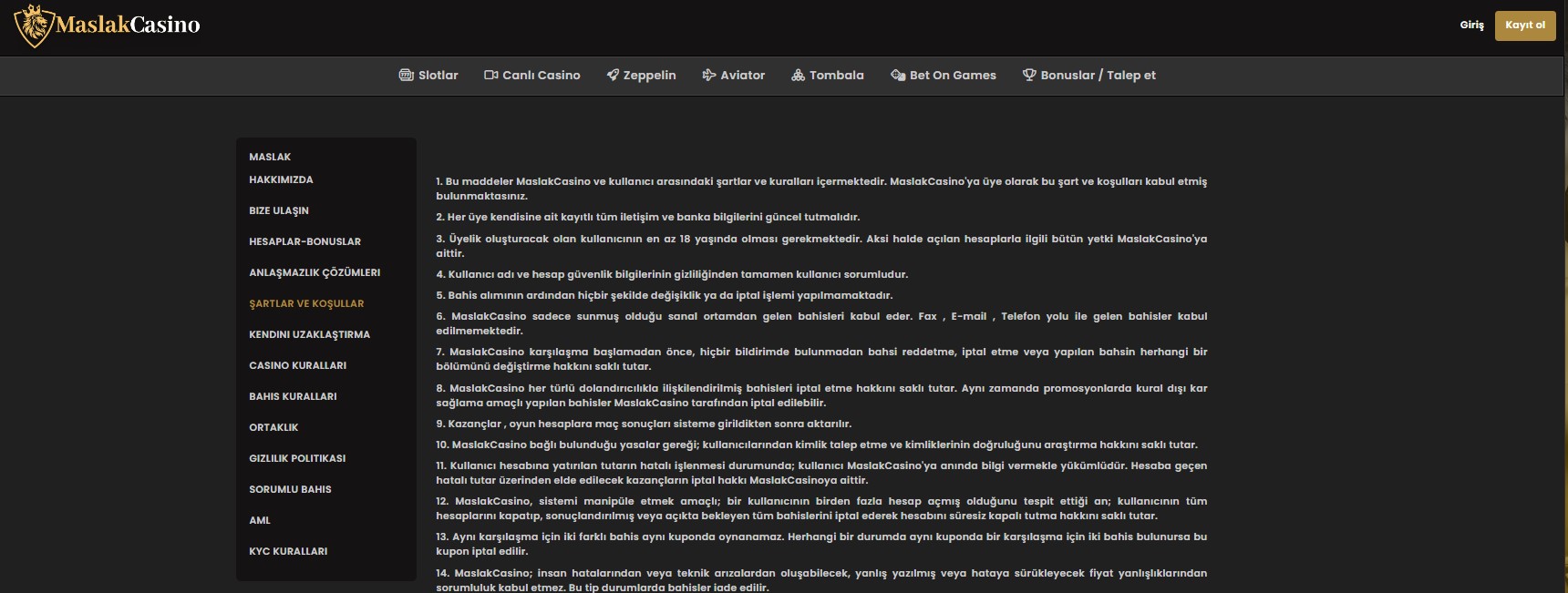Click the Zeppelin rocket icon
Viewport: 1568px width, 593px height.
tap(613, 75)
